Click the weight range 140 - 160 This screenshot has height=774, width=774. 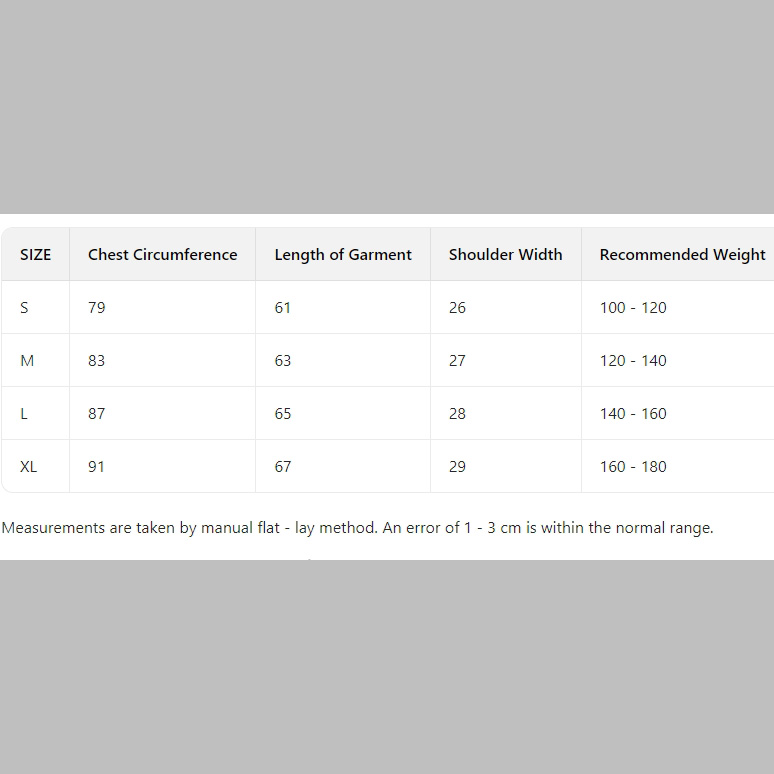633,414
